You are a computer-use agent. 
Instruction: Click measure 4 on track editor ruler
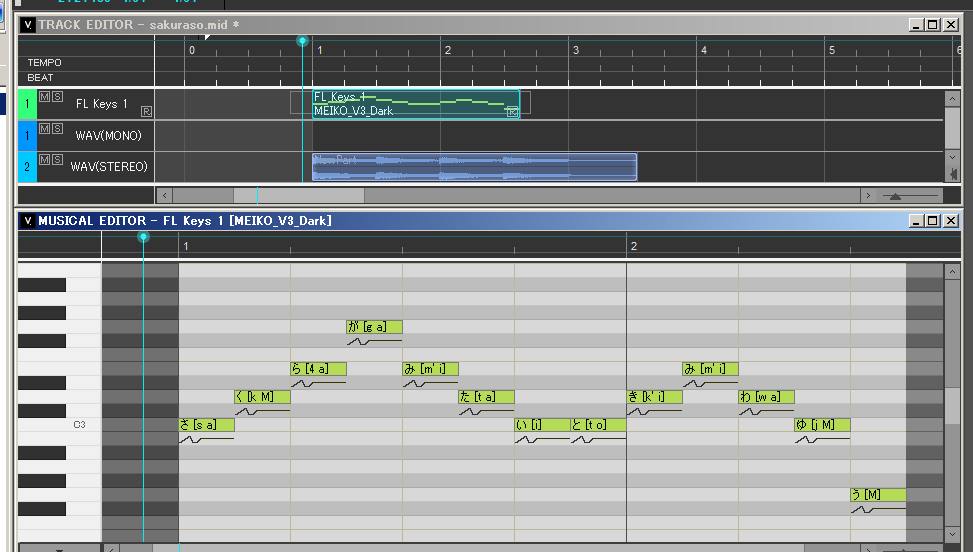pos(704,49)
